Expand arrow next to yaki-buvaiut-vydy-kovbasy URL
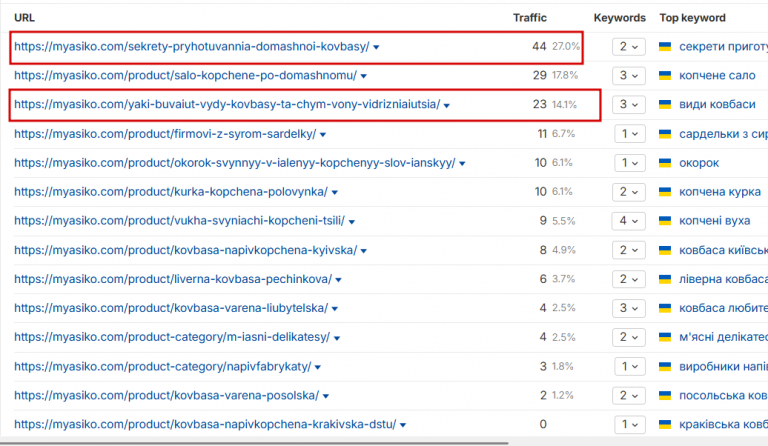The width and height of the screenshot is (768, 446). [x=447, y=105]
